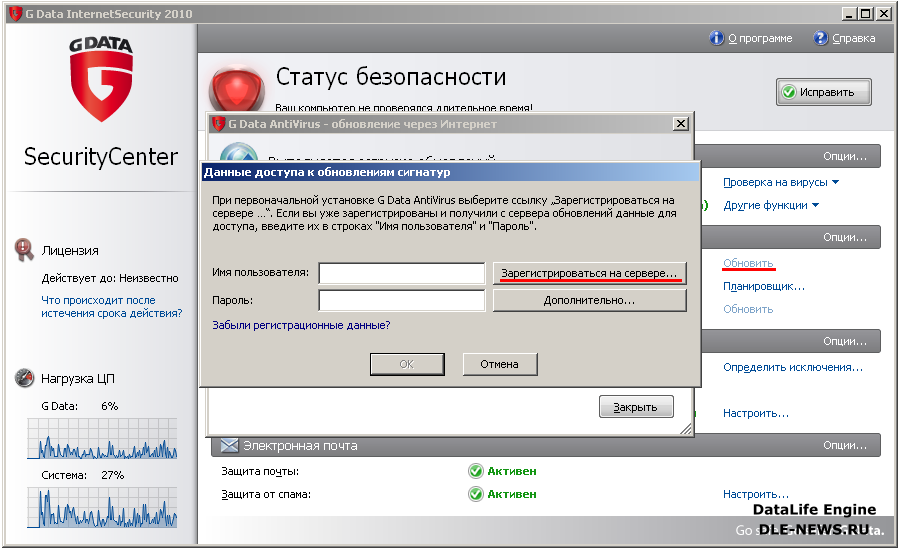Image resolution: width=899 pixels, height=549 pixels.
Task: Click the greyed Обновить link below Планировщик
Action: (748, 309)
